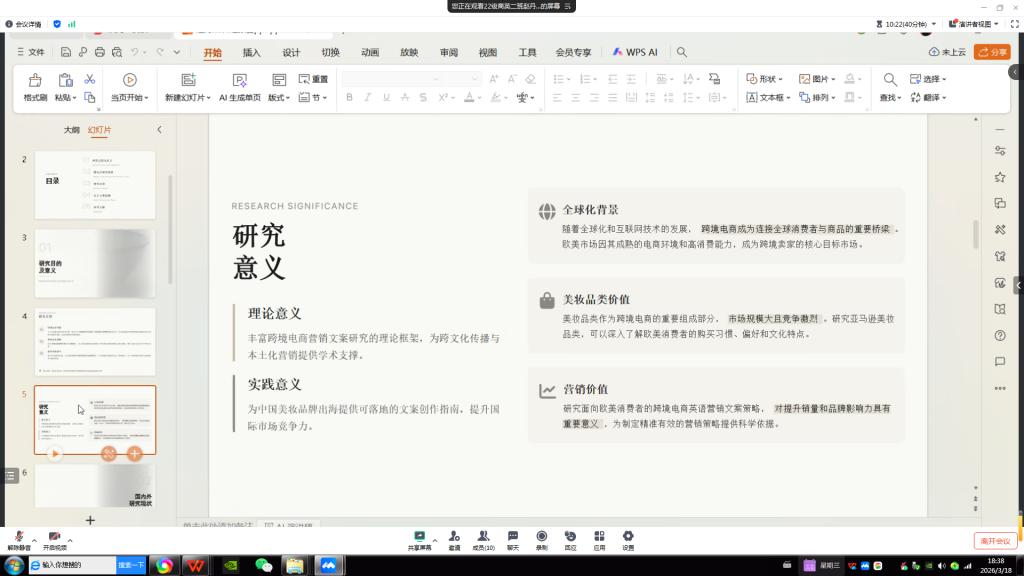The height and width of the screenshot is (576, 1024).
Task: Click the Save icon in quick toolbar
Action: pos(66,52)
